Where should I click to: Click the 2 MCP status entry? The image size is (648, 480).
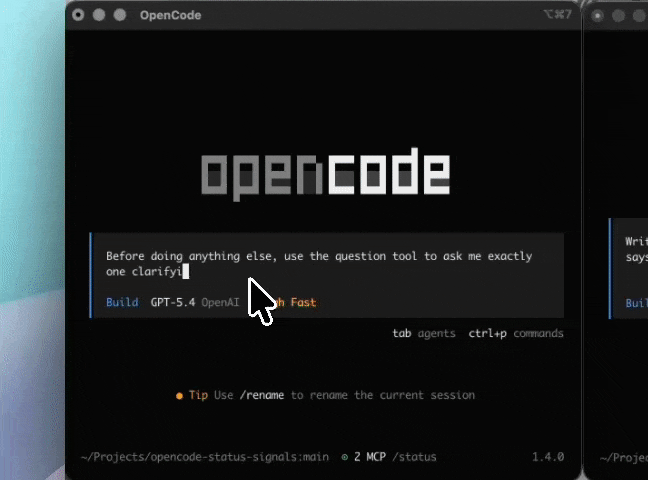[x=370, y=457]
